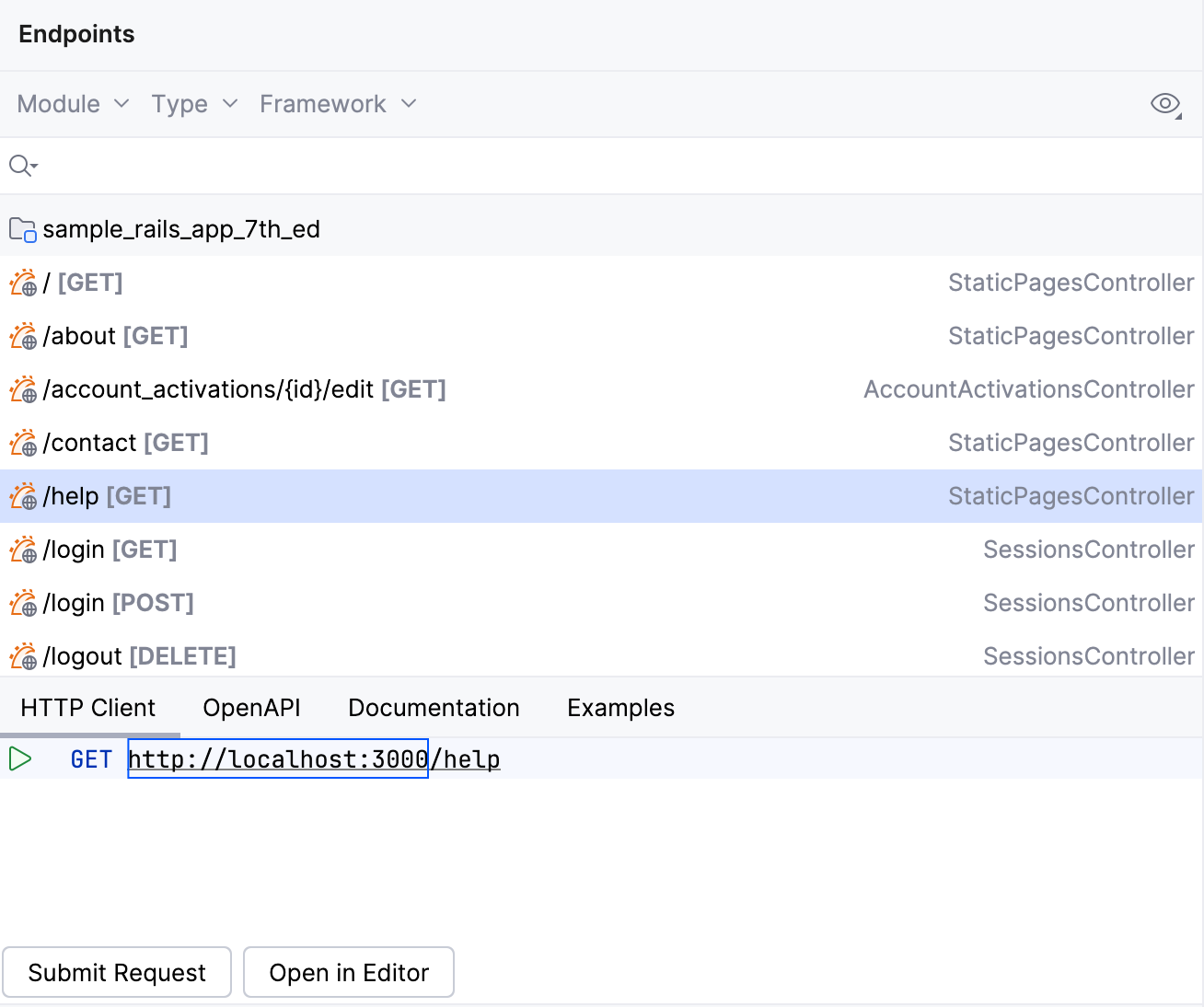Open the Module filter dropdown
The height and width of the screenshot is (1007, 1204).
[x=72, y=104]
